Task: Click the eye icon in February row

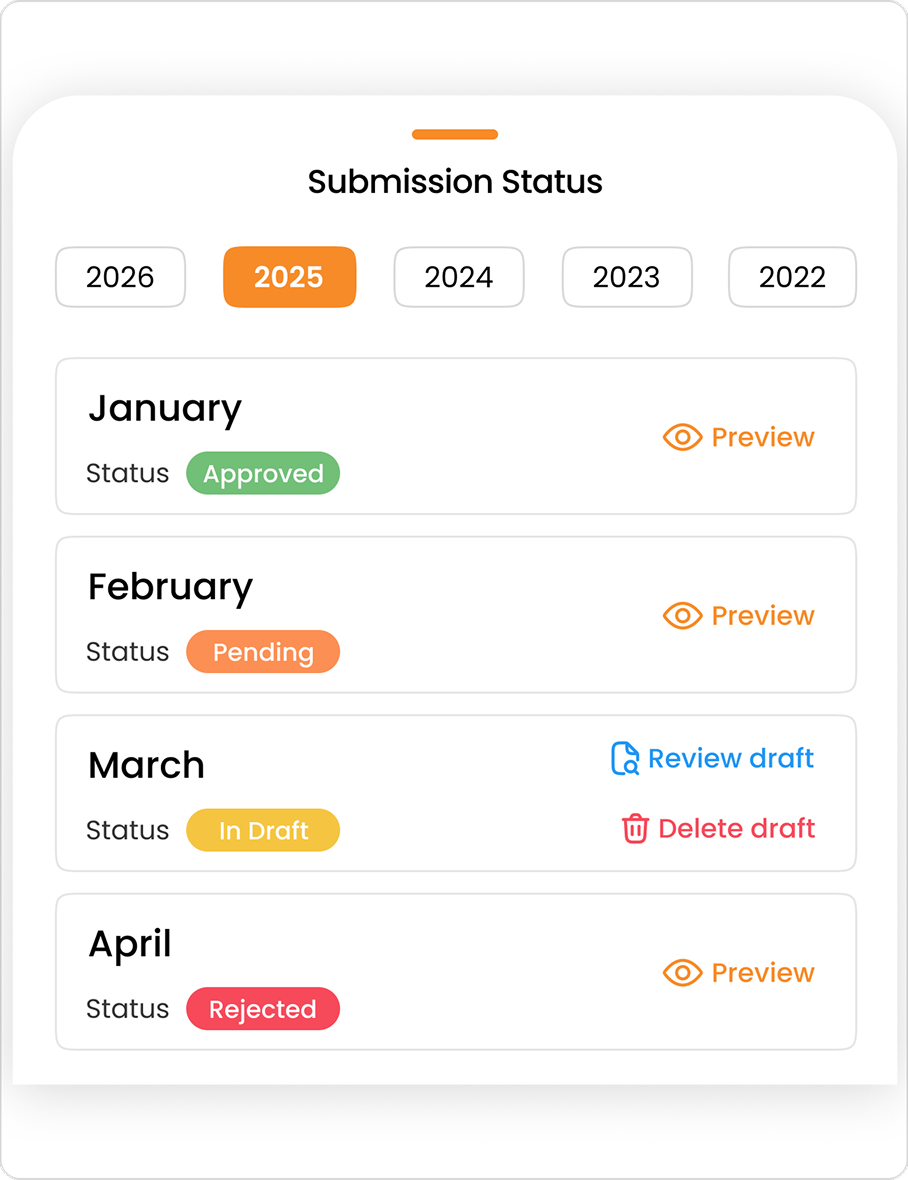Action: click(682, 616)
